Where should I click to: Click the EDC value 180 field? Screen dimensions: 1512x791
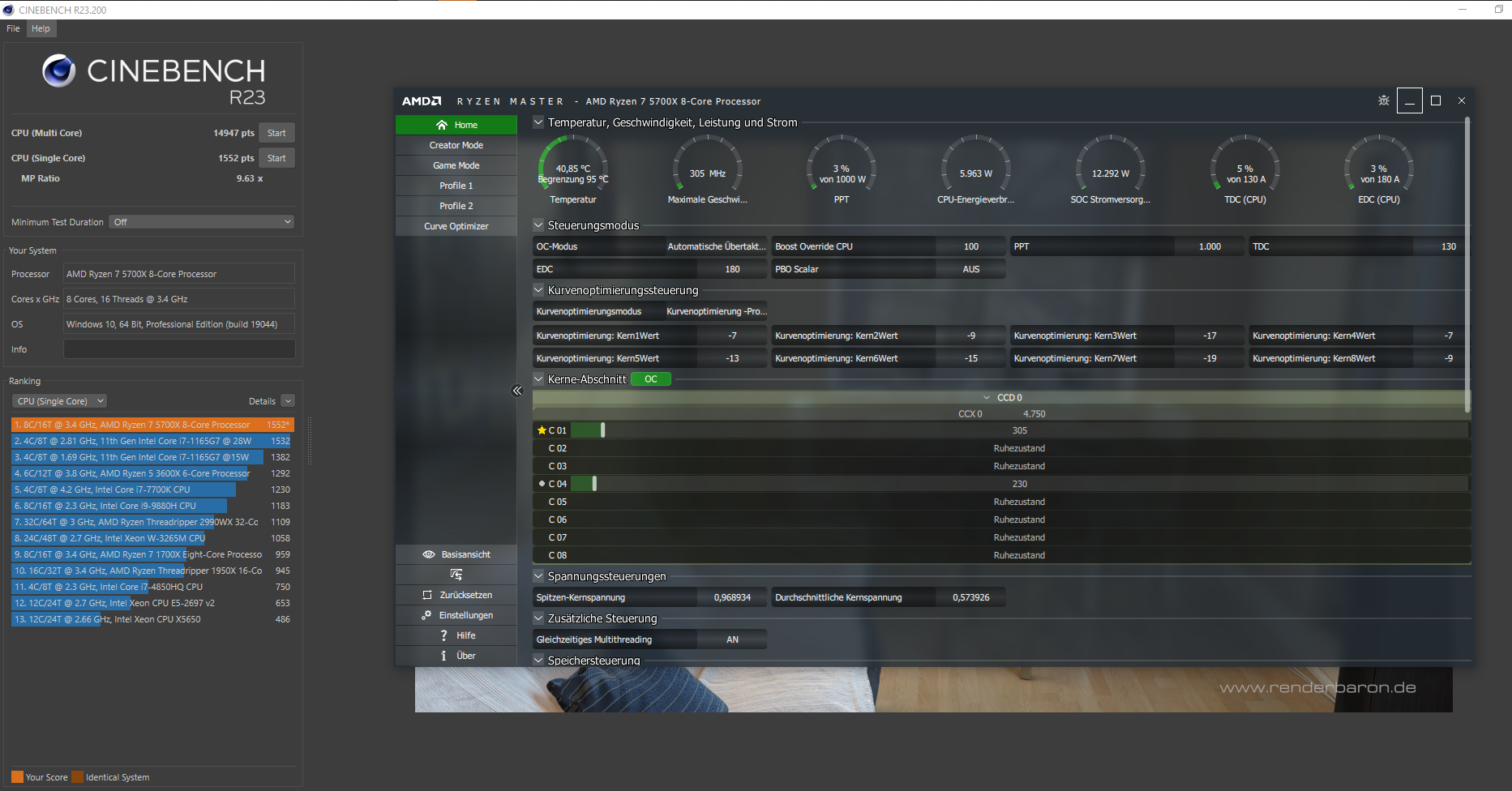click(732, 269)
